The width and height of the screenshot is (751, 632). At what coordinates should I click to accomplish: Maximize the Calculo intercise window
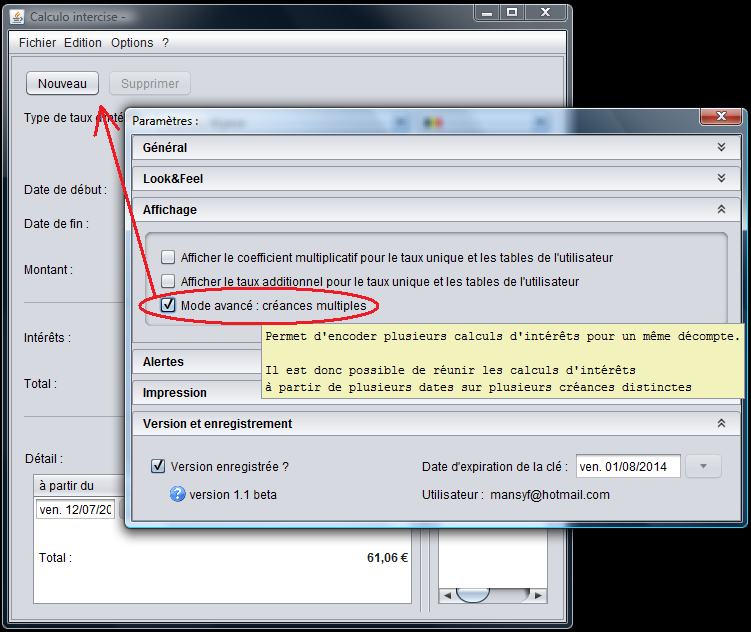click(x=511, y=14)
